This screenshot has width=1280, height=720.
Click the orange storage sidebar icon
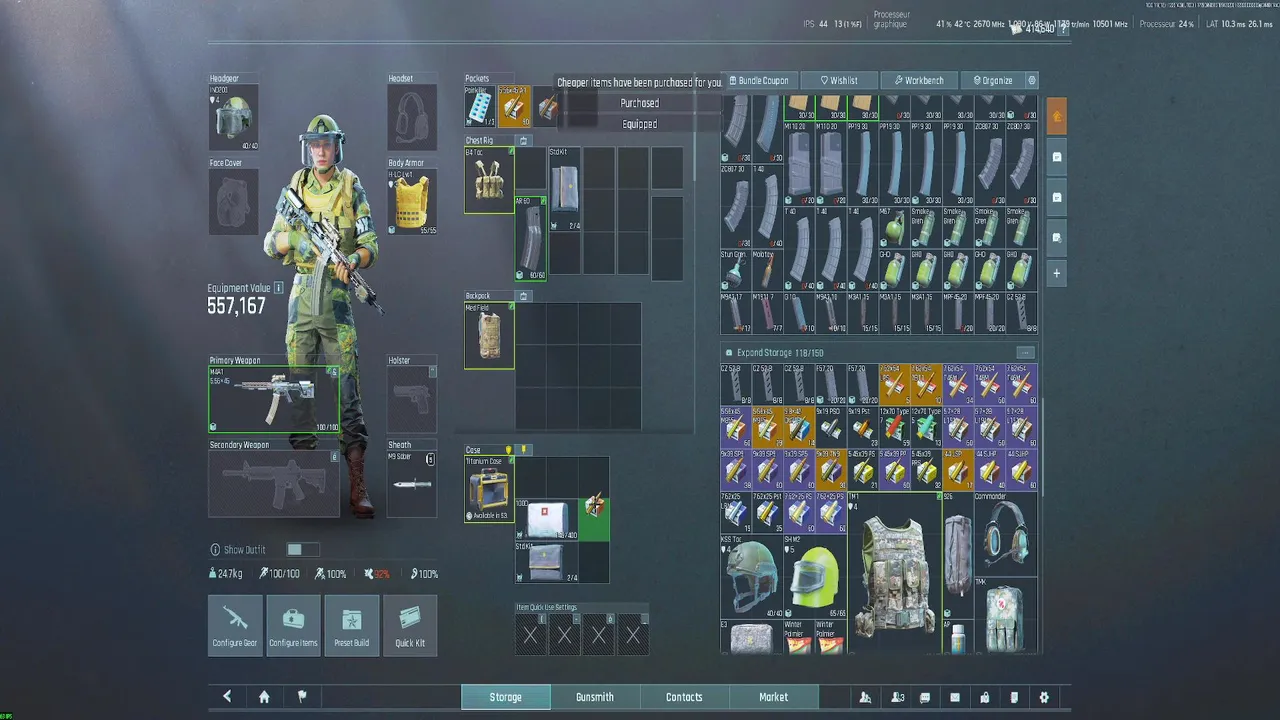click(1057, 117)
